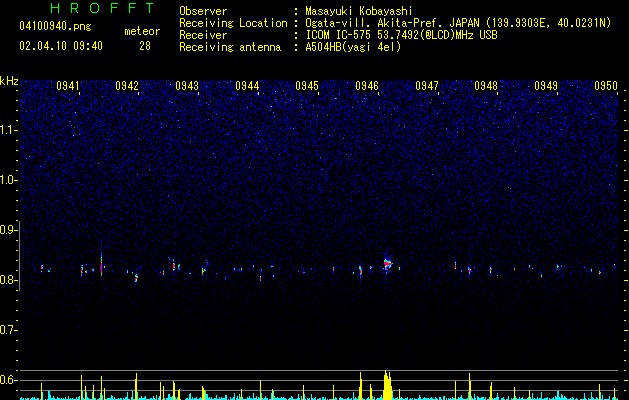The image size is (629, 400).
Task: Click the meteor count 28
Action: (x=145, y=46)
